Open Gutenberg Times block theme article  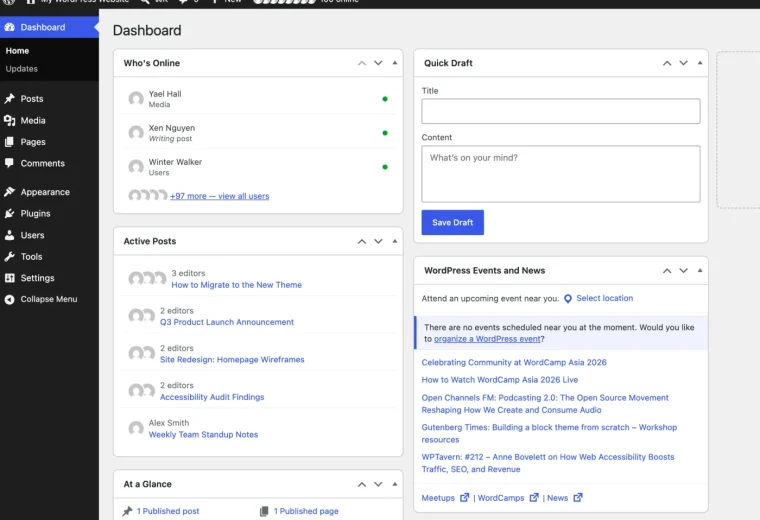[x=549, y=433]
